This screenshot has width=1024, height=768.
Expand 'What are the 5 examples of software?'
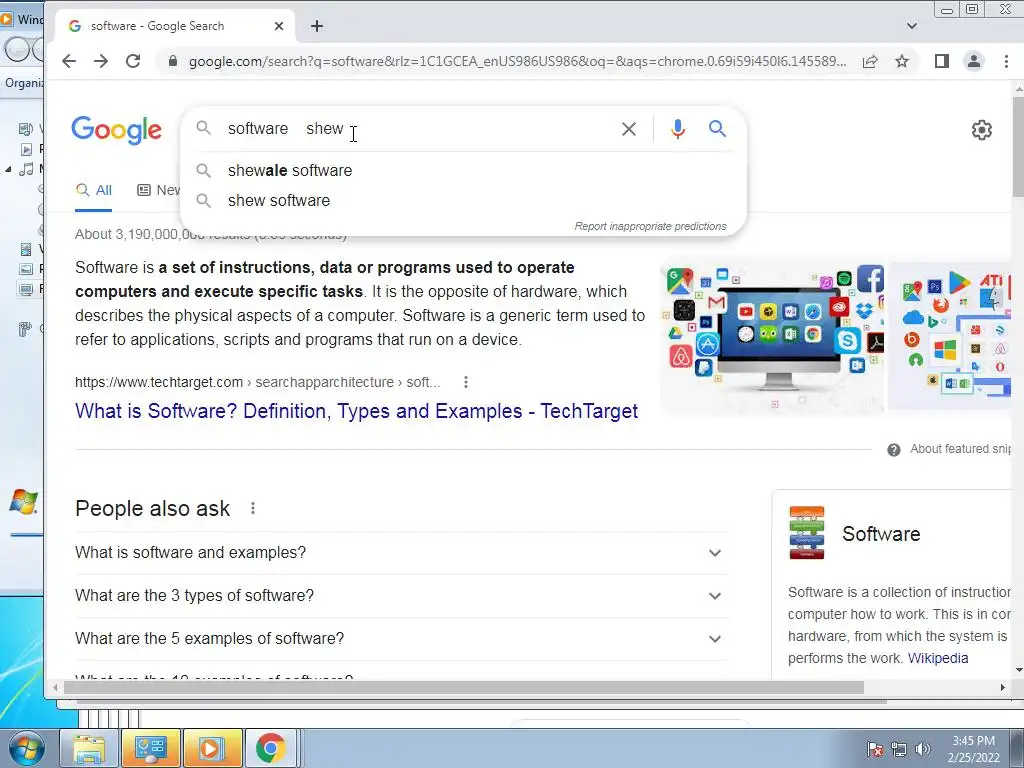click(402, 639)
